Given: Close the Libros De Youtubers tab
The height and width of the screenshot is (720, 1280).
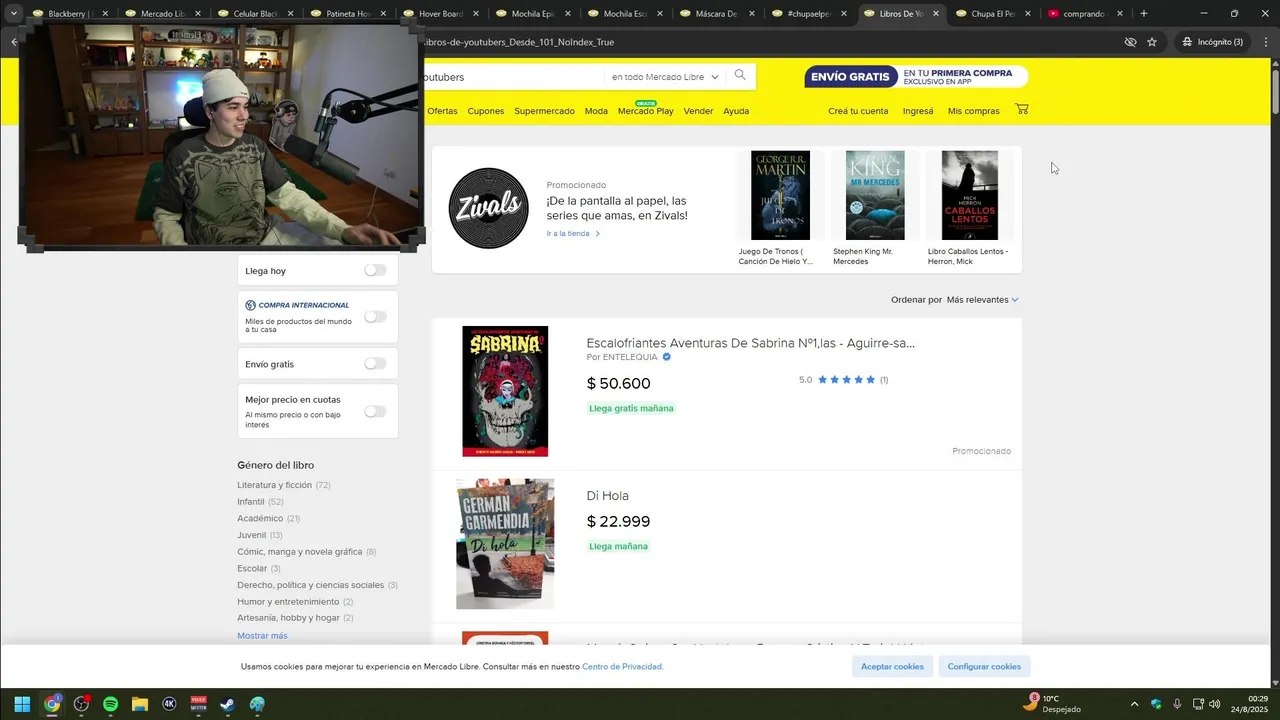Looking at the screenshot, I should 936,14.
